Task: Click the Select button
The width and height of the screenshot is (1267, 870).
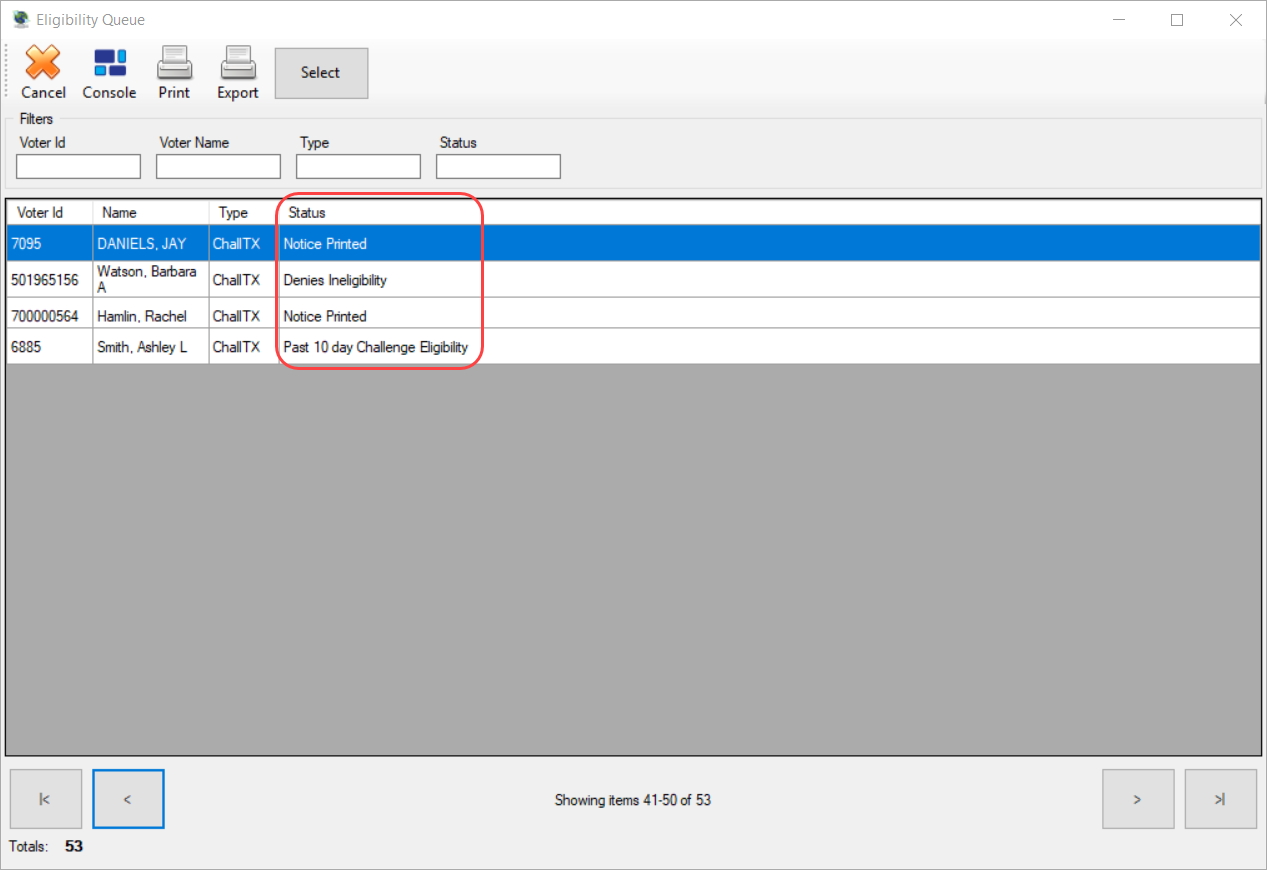Action: (x=321, y=73)
